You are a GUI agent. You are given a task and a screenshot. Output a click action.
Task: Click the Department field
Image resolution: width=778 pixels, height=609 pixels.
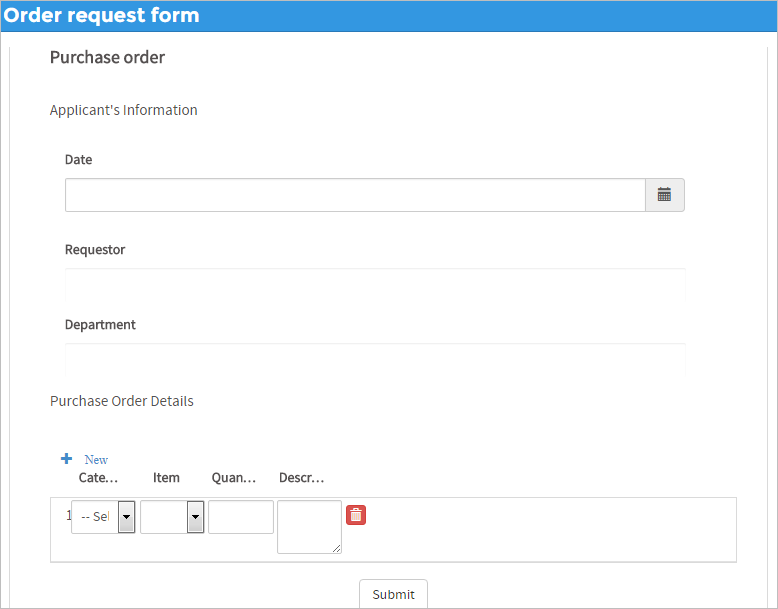click(375, 359)
